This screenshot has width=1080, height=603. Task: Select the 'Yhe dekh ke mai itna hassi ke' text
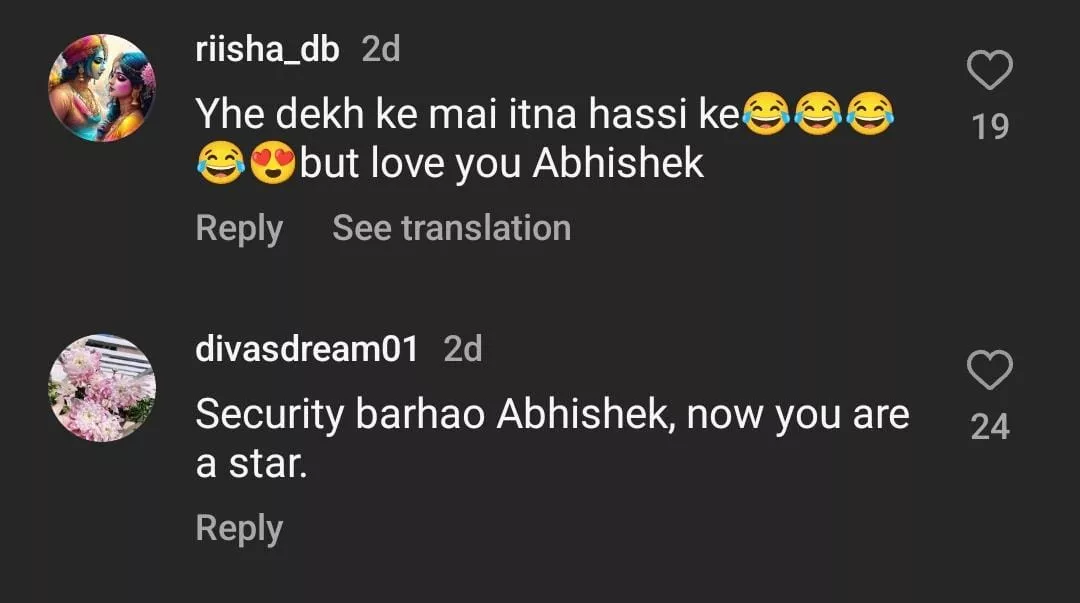pyautogui.click(x=466, y=115)
